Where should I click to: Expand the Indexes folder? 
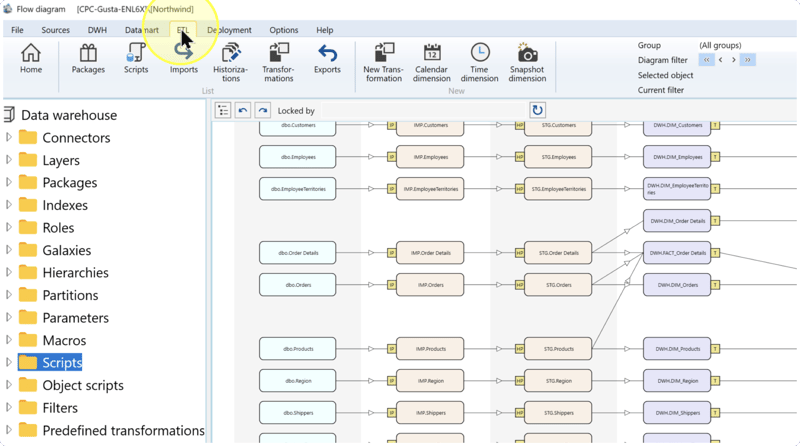click(9, 205)
